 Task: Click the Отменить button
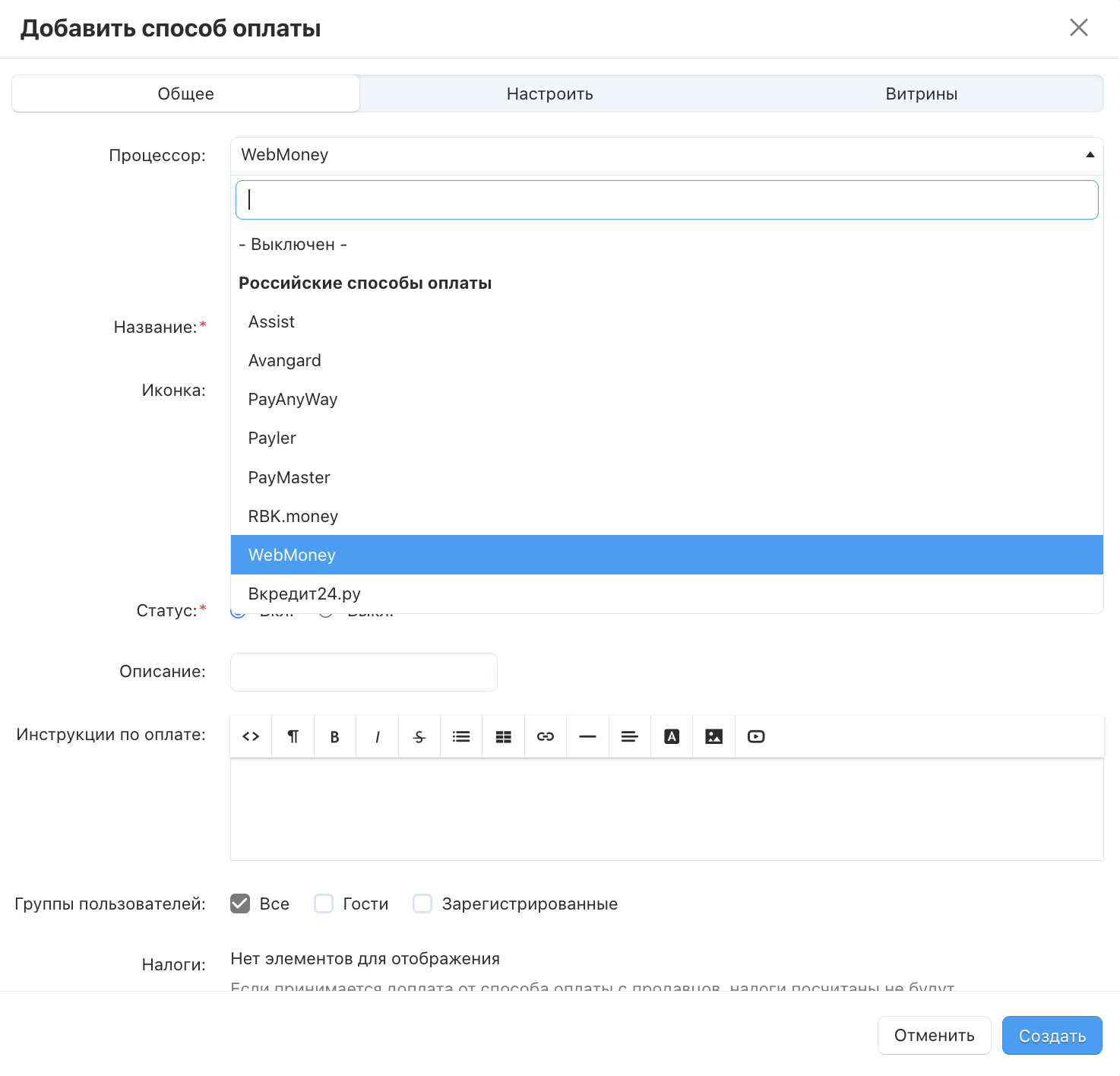(x=934, y=1035)
